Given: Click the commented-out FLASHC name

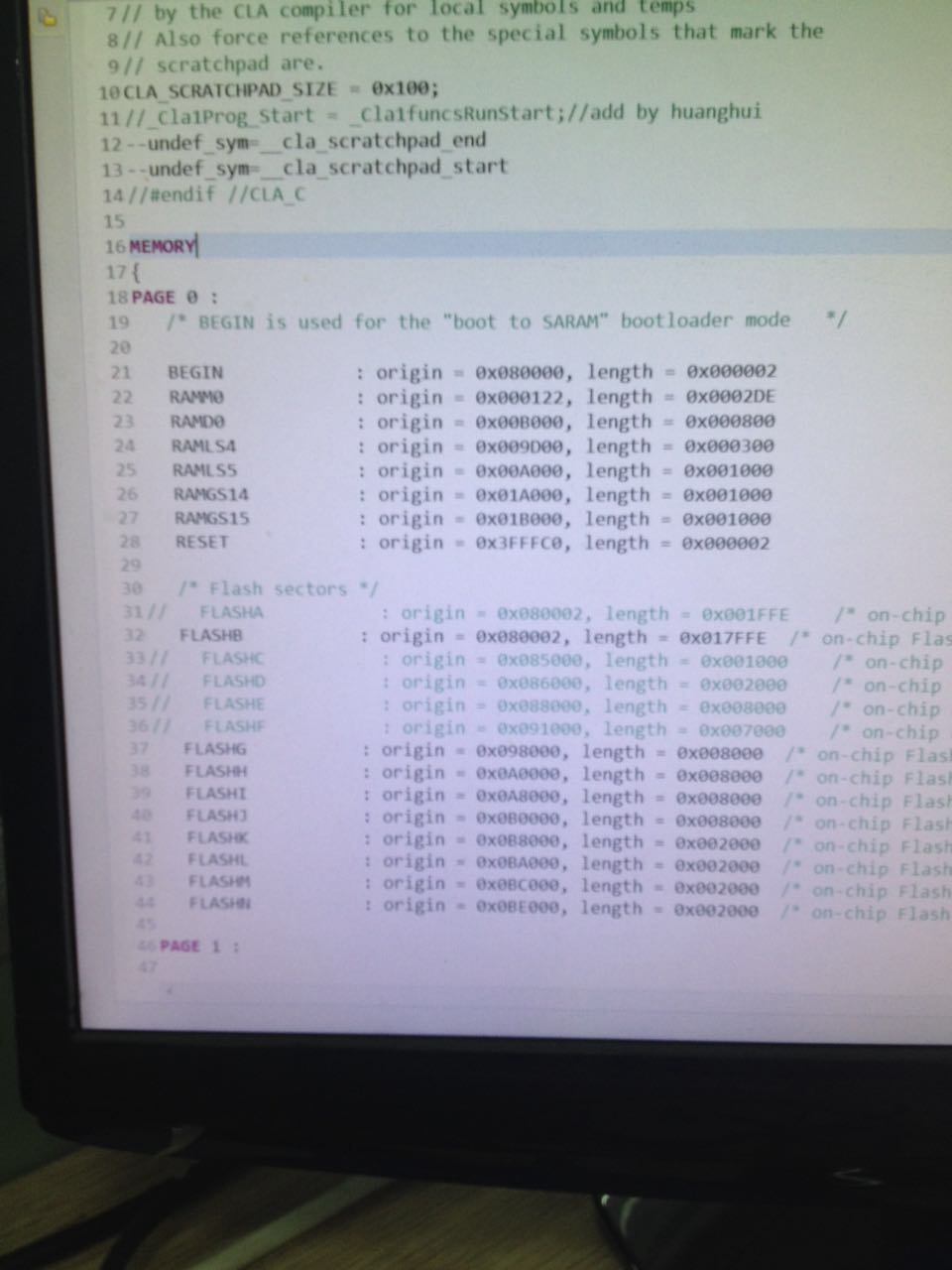Looking at the screenshot, I should pyautogui.click(x=233, y=658).
